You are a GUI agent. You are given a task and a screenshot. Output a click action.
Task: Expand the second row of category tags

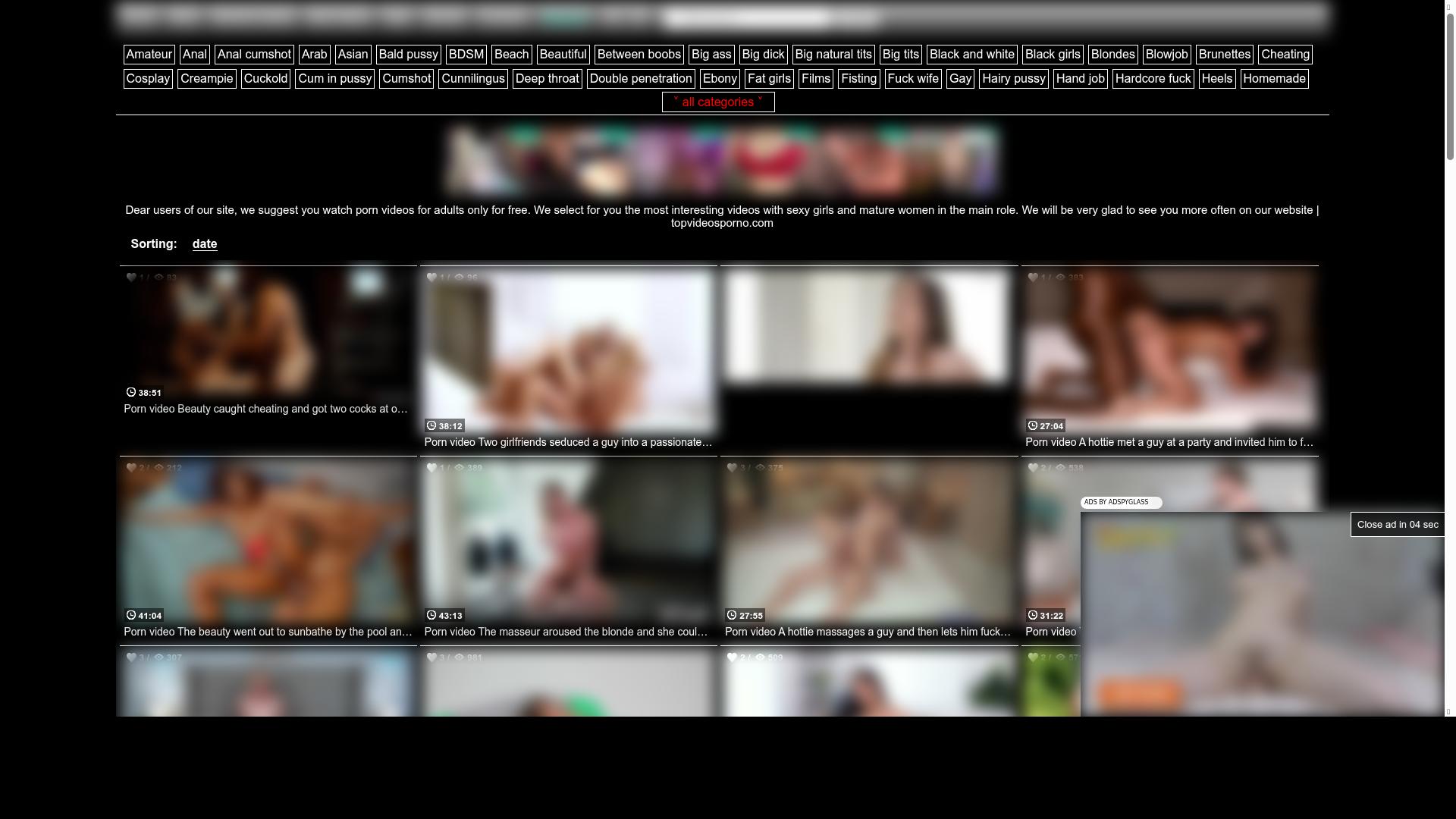click(x=718, y=102)
